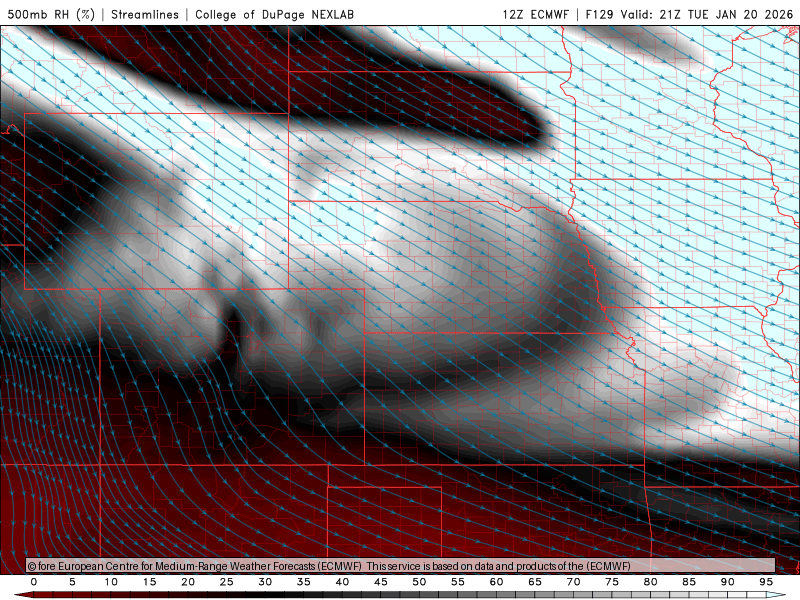Click the '500mb RH (%)' title text
This screenshot has width=800, height=600.
(51, 14)
